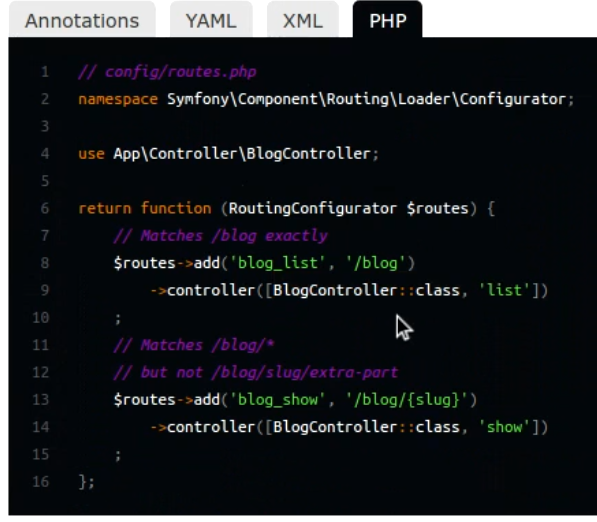Open the YAML tab

pyautogui.click(x=211, y=20)
